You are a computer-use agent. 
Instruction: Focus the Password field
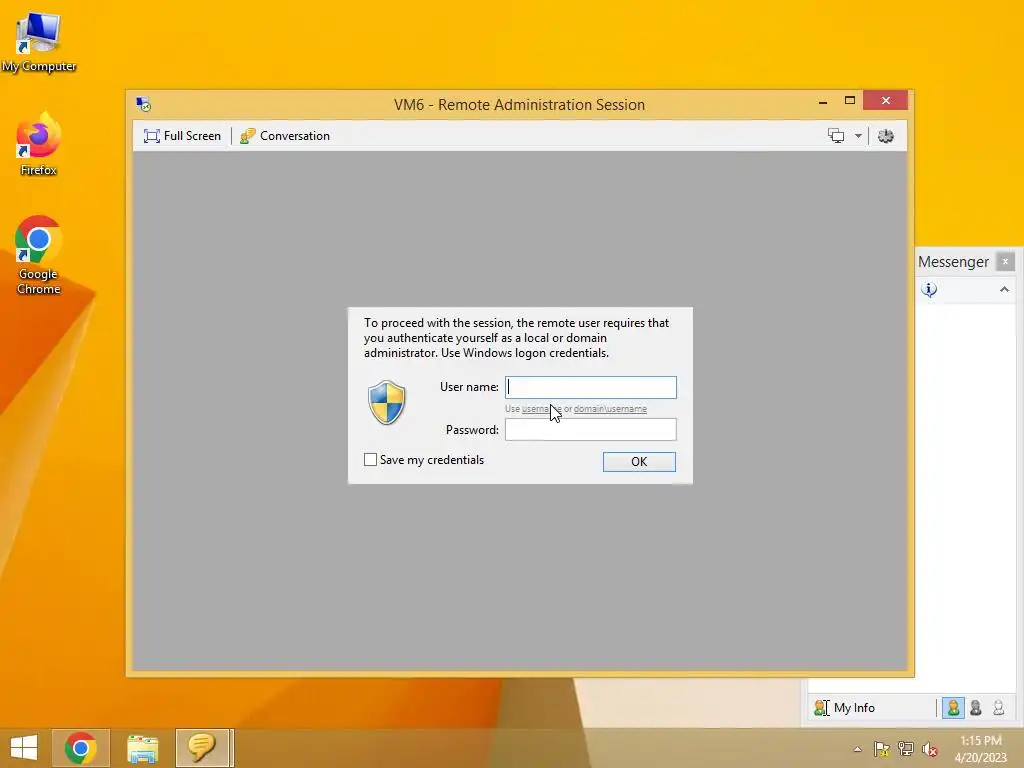tap(590, 430)
